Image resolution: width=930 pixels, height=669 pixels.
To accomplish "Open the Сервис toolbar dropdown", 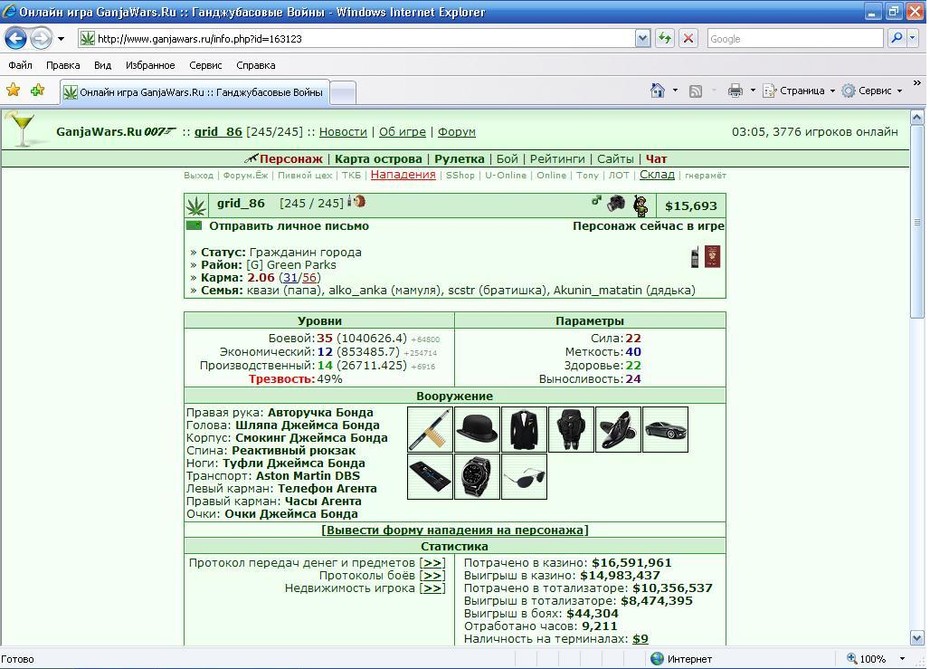I will [872, 91].
